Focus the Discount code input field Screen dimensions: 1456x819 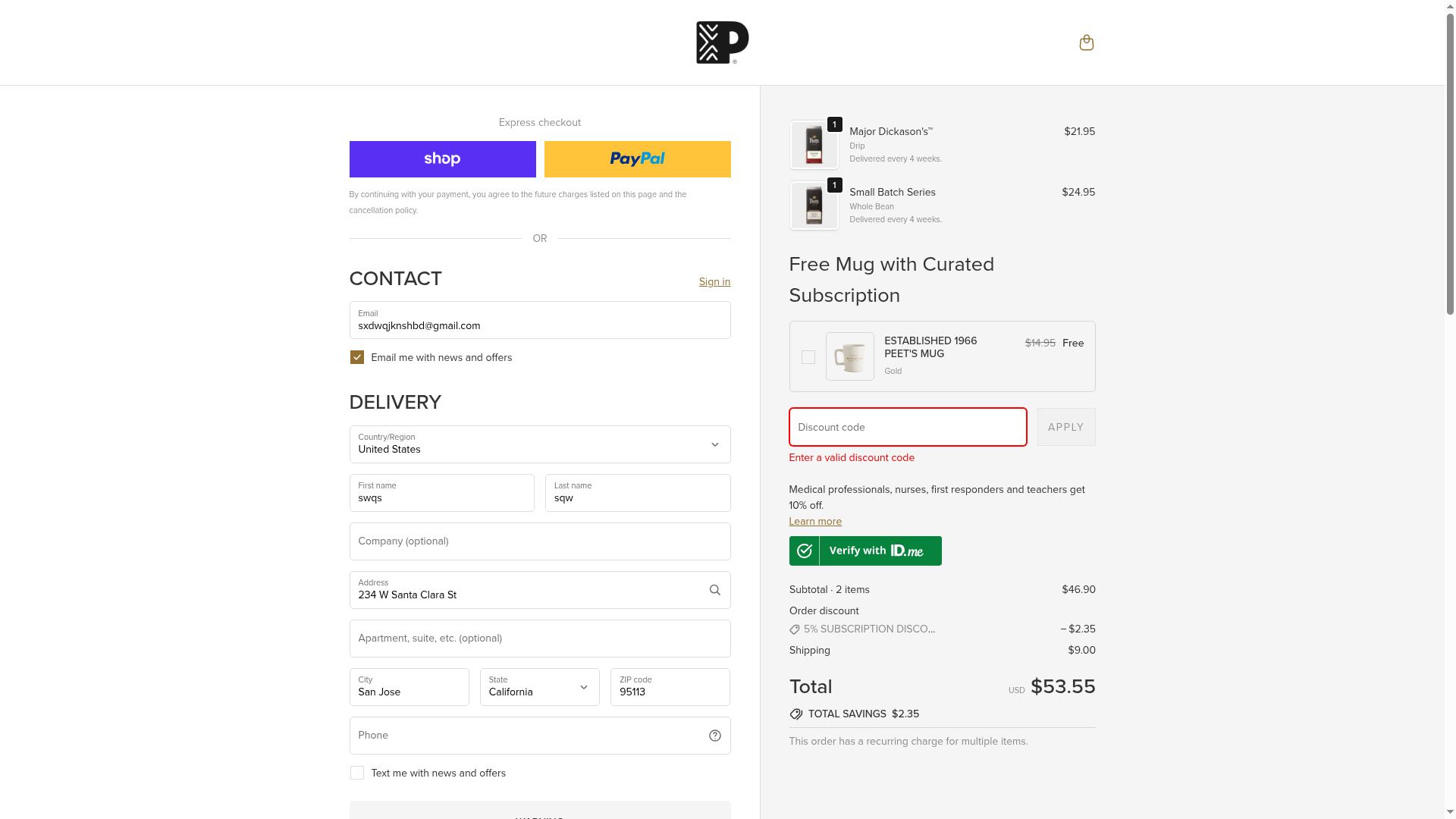(x=908, y=427)
